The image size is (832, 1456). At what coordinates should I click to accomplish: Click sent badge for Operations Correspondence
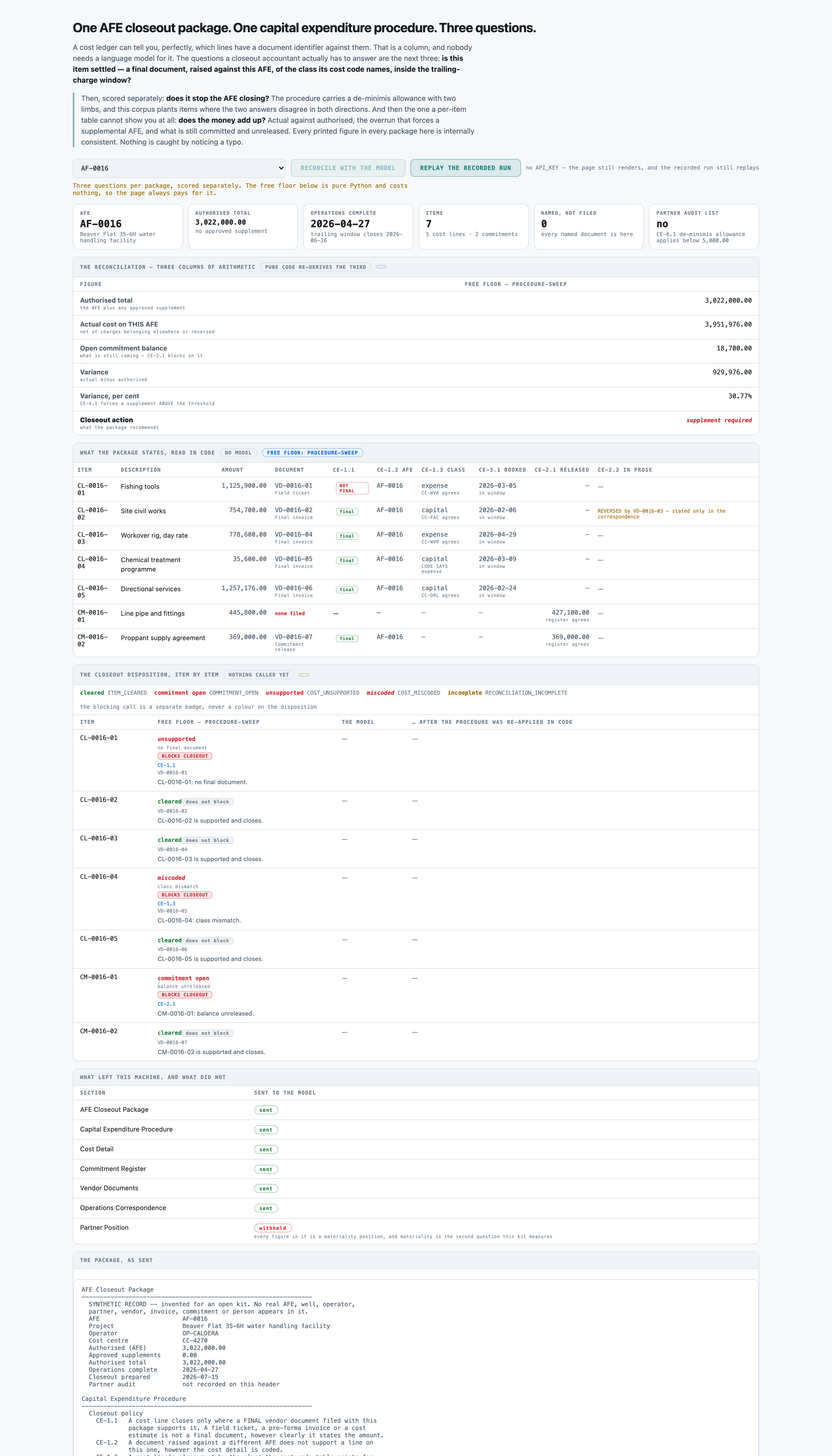[266, 1208]
